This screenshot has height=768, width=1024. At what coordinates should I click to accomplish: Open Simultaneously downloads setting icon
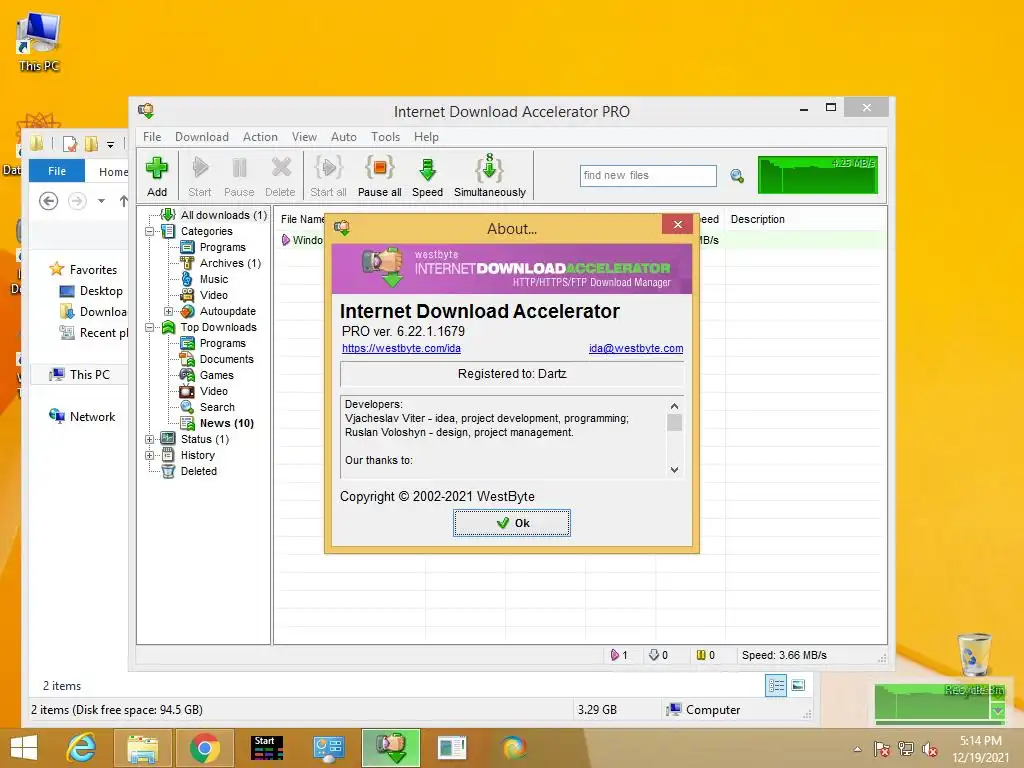tap(490, 176)
